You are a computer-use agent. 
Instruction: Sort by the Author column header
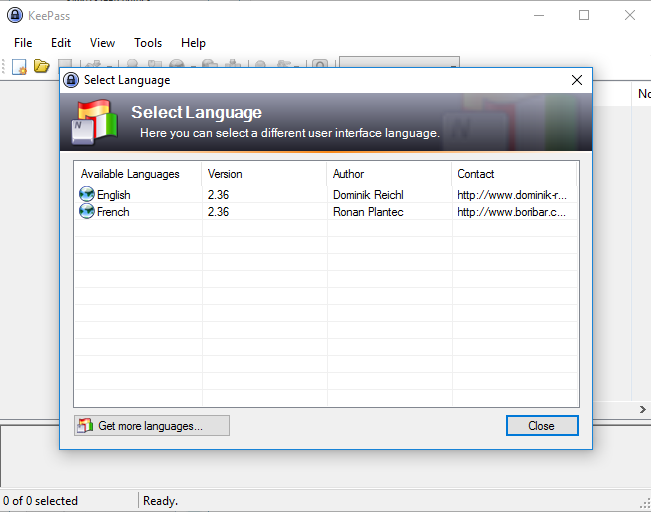pyautogui.click(x=389, y=174)
